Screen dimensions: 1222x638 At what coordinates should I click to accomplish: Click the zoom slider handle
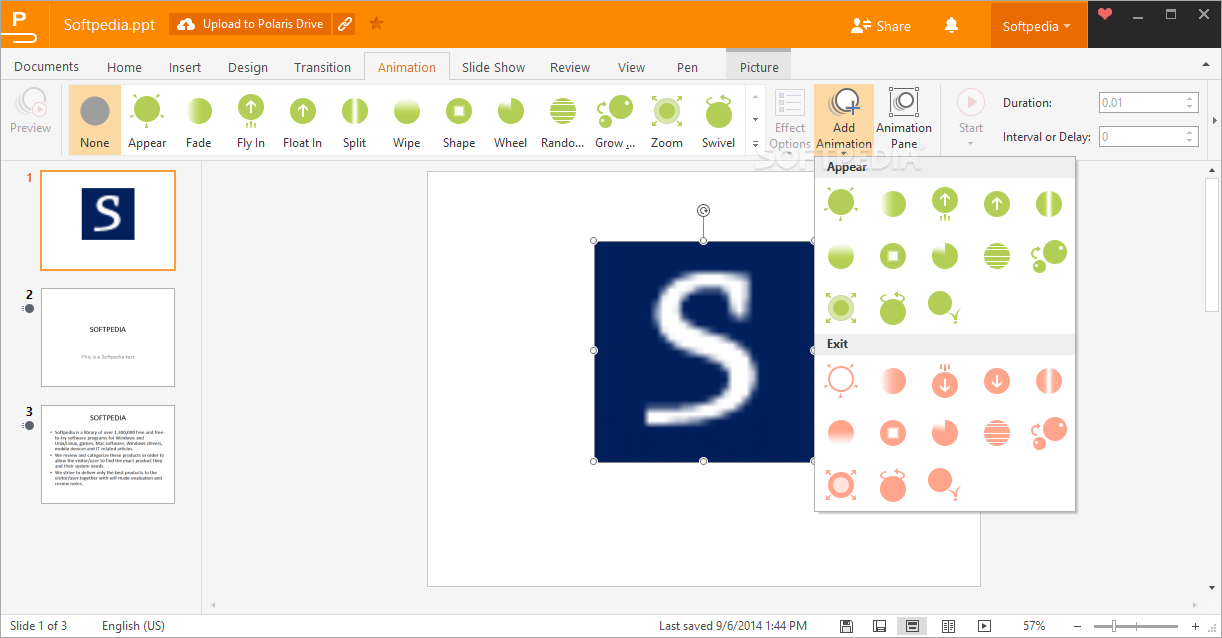[x=1114, y=626]
